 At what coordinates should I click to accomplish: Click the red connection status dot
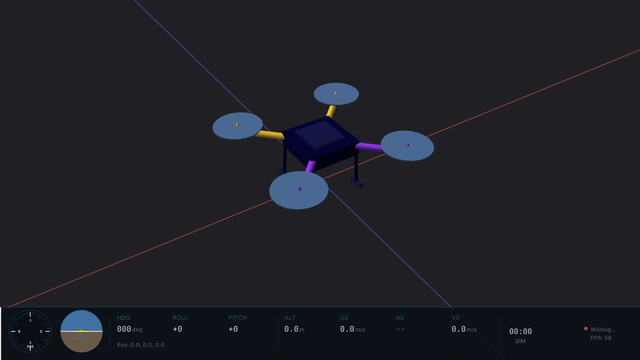586,329
